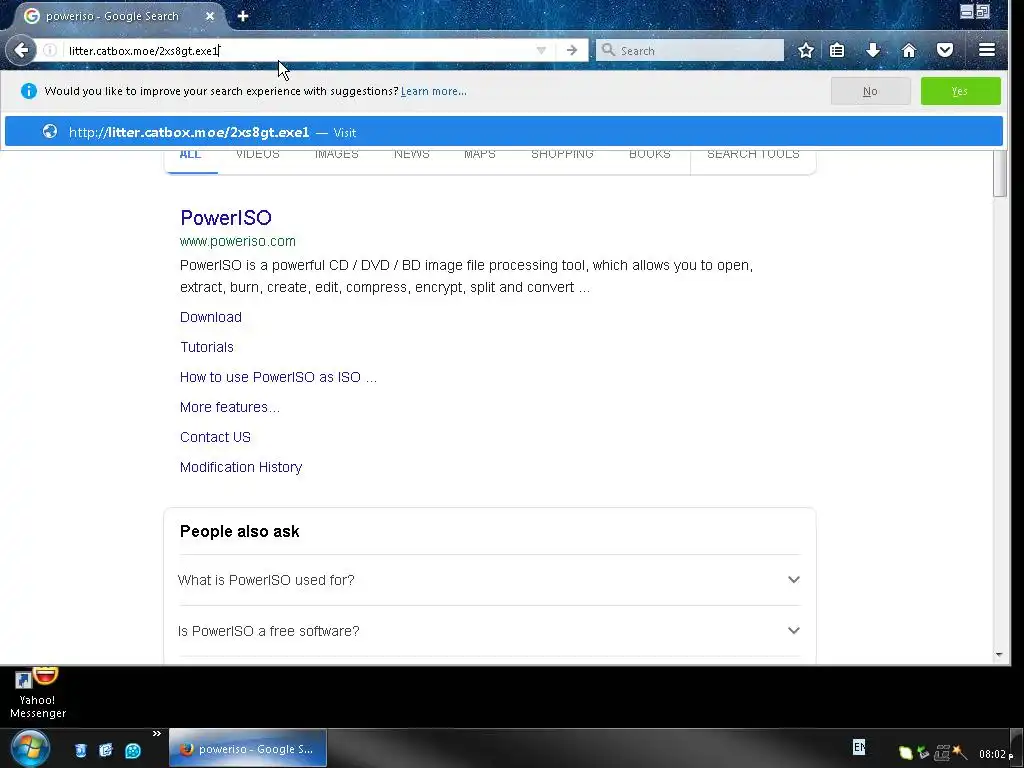Open the Firefox hamburger menu
This screenshot has height=768, width=1024.
coord(987,50)
